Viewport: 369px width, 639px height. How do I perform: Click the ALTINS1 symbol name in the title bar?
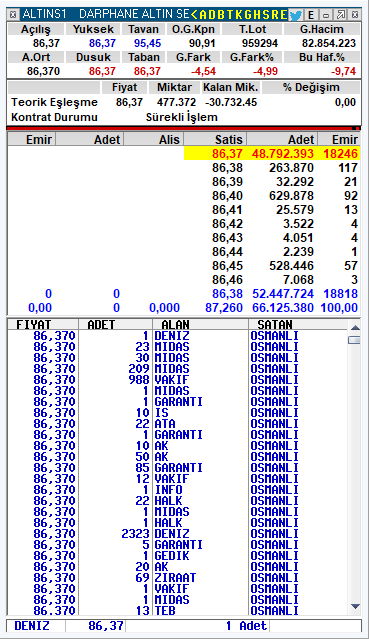click(x=44, y=15)
